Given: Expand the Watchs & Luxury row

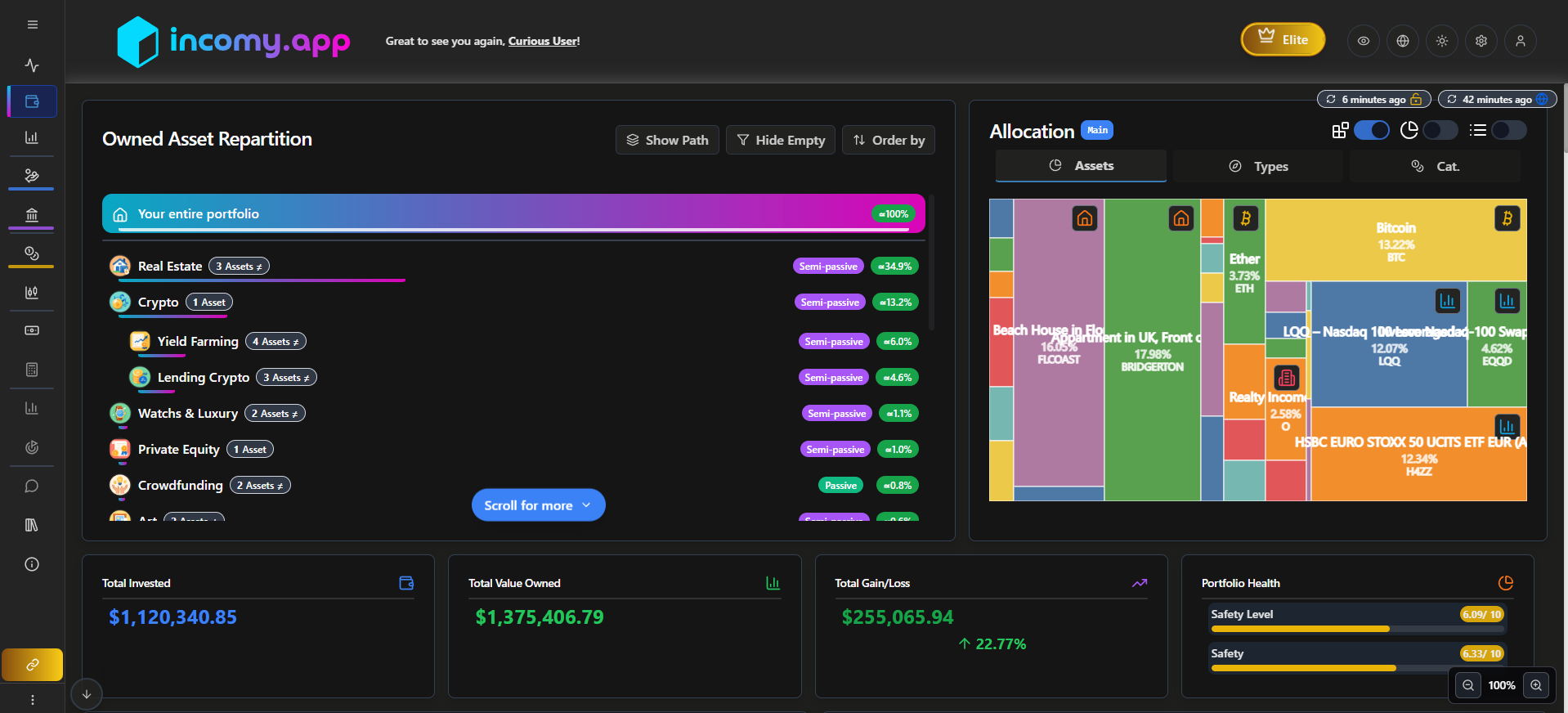Looking at the screenshot, I should (513, 413).
